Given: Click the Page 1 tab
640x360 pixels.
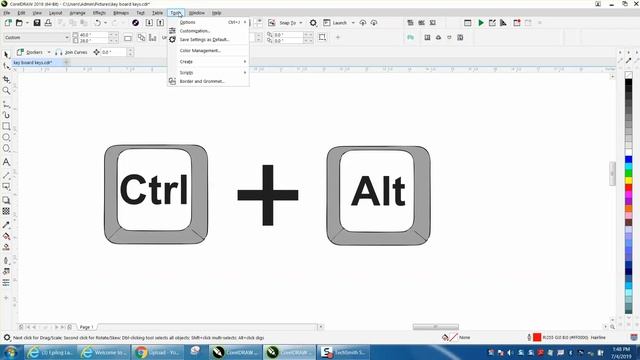Looking at the screenshot, I should pos(86,327).
